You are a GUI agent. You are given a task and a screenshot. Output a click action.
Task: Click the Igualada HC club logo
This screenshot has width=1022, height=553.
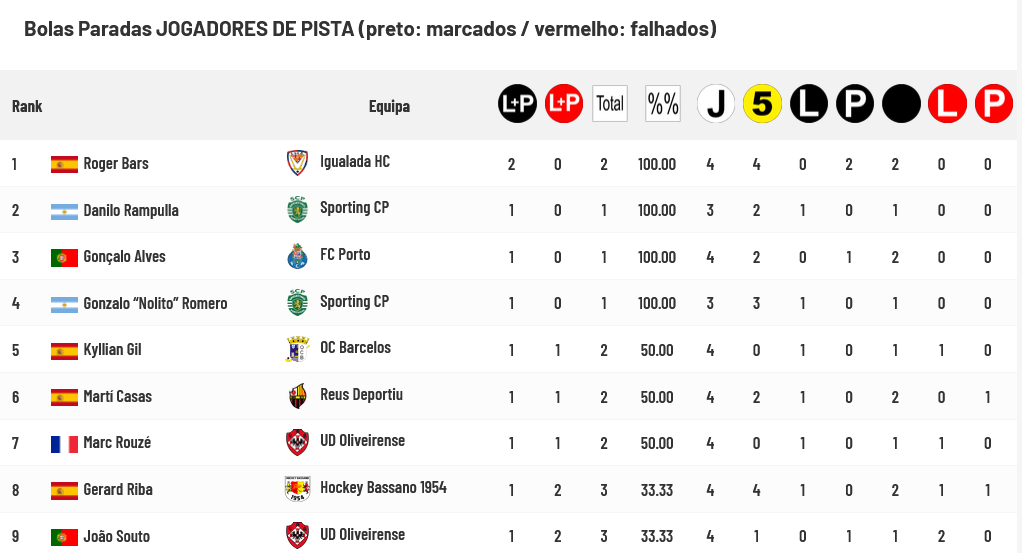point(296,162)
